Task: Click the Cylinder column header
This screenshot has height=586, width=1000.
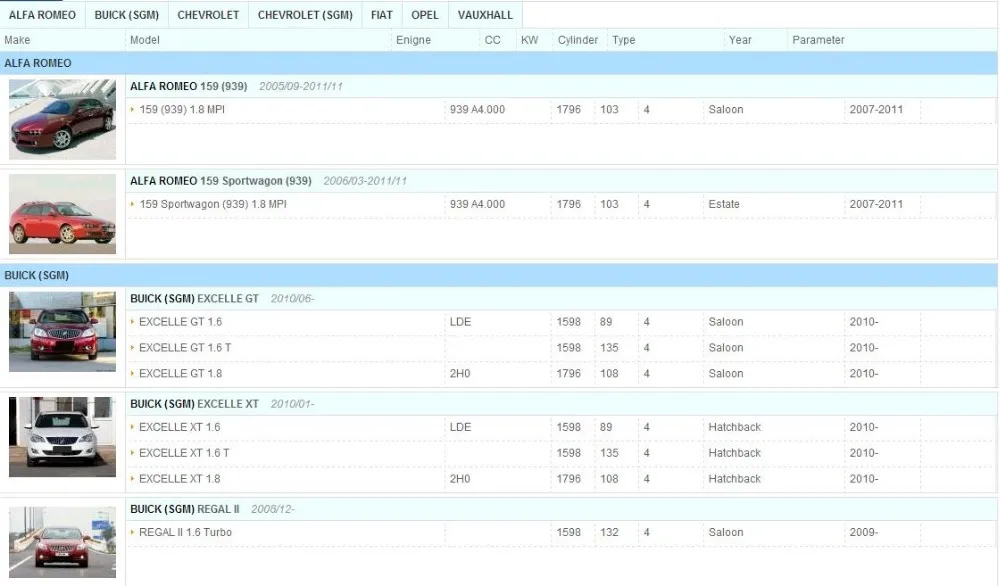Action: tap(578, 40)
